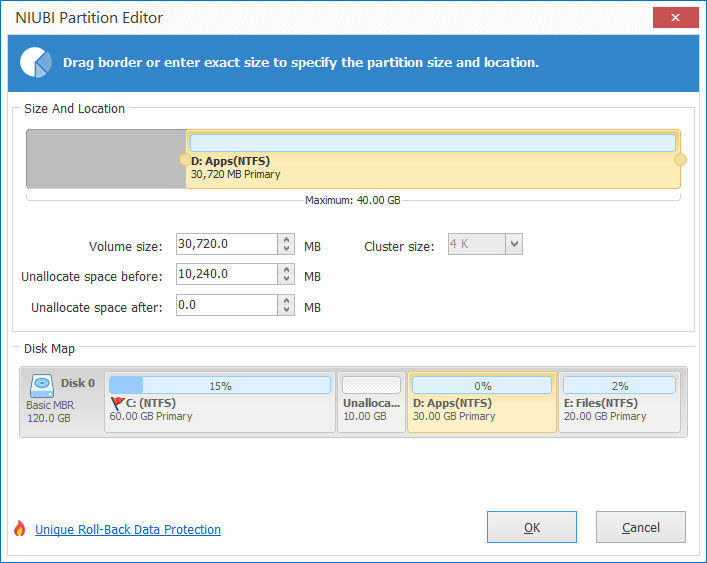Close the NIUBI Partition Editor dialog
Viewport: 707px width, 563px height.
(675, 18)
